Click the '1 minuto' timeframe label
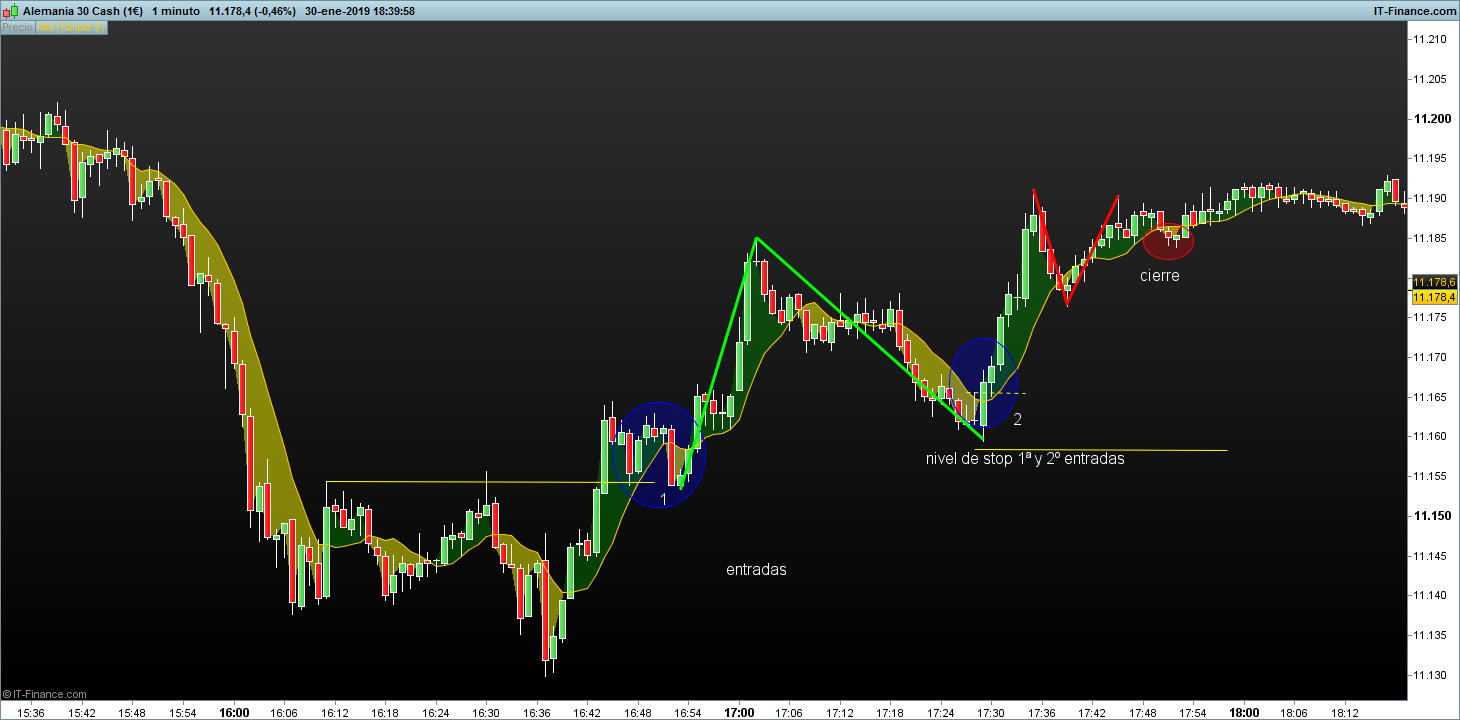 (x=175, y=11)
